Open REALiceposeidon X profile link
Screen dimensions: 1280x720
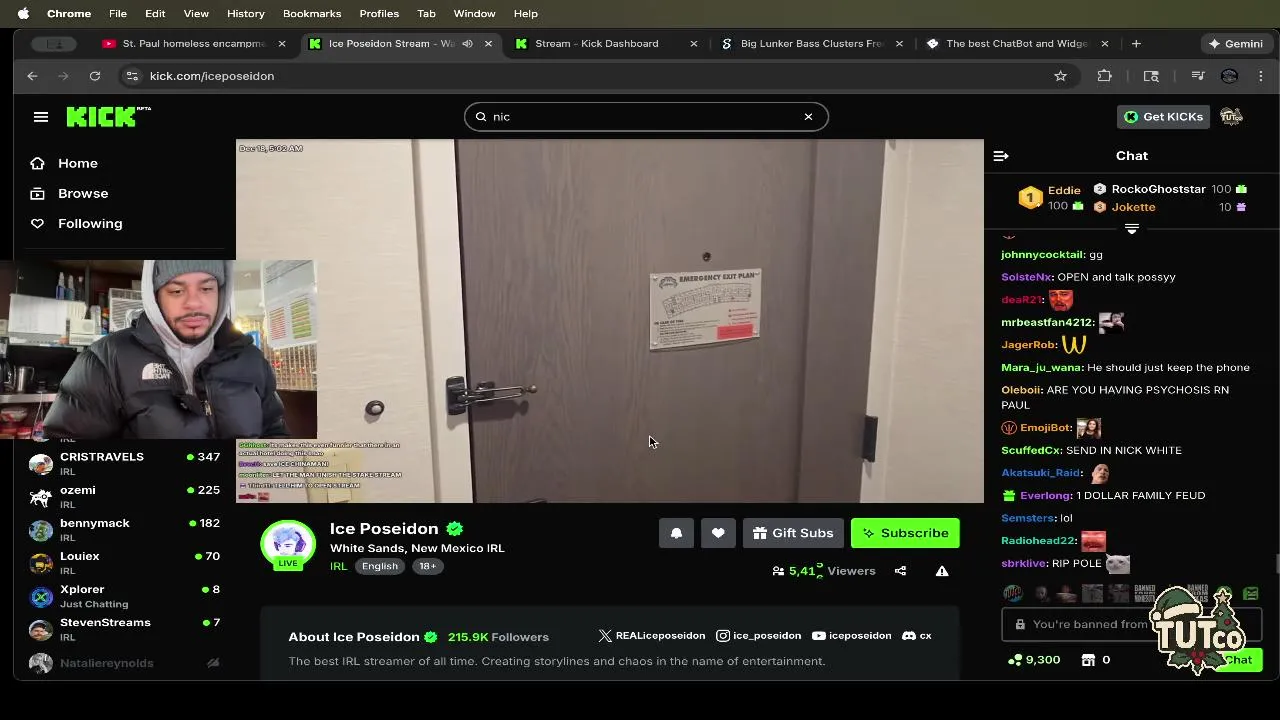pos(652,636)
